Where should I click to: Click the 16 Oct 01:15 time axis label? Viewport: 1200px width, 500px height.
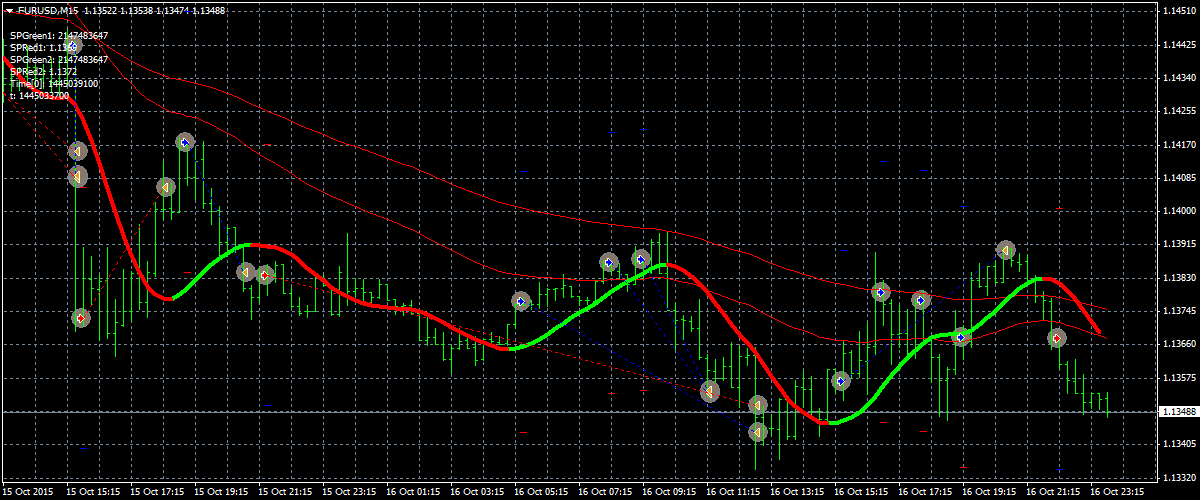coord(414,492)
